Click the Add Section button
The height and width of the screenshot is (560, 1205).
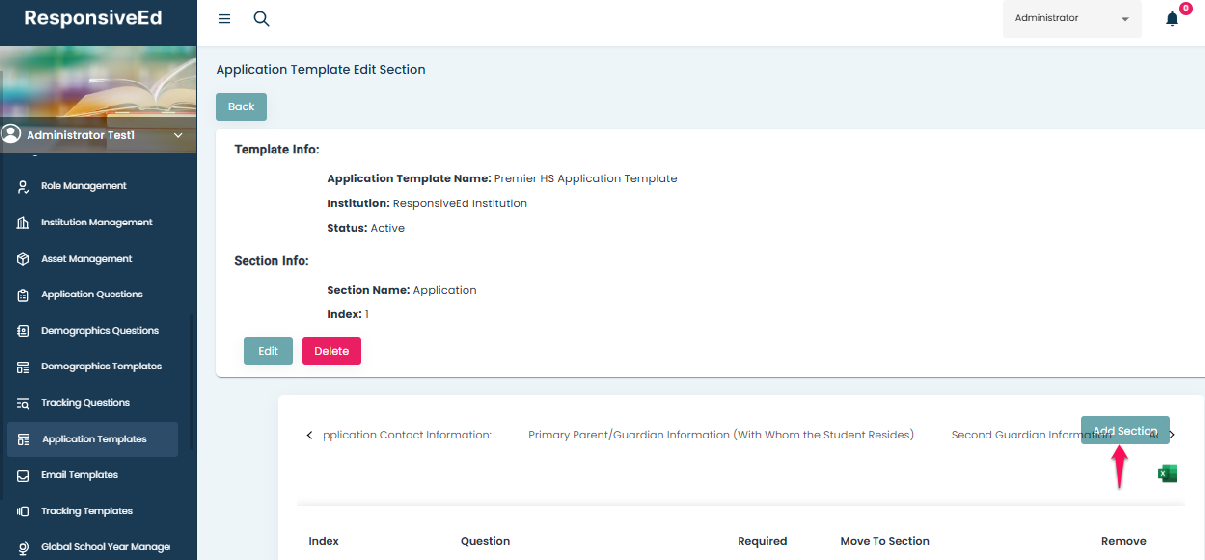pos(1124,431)
